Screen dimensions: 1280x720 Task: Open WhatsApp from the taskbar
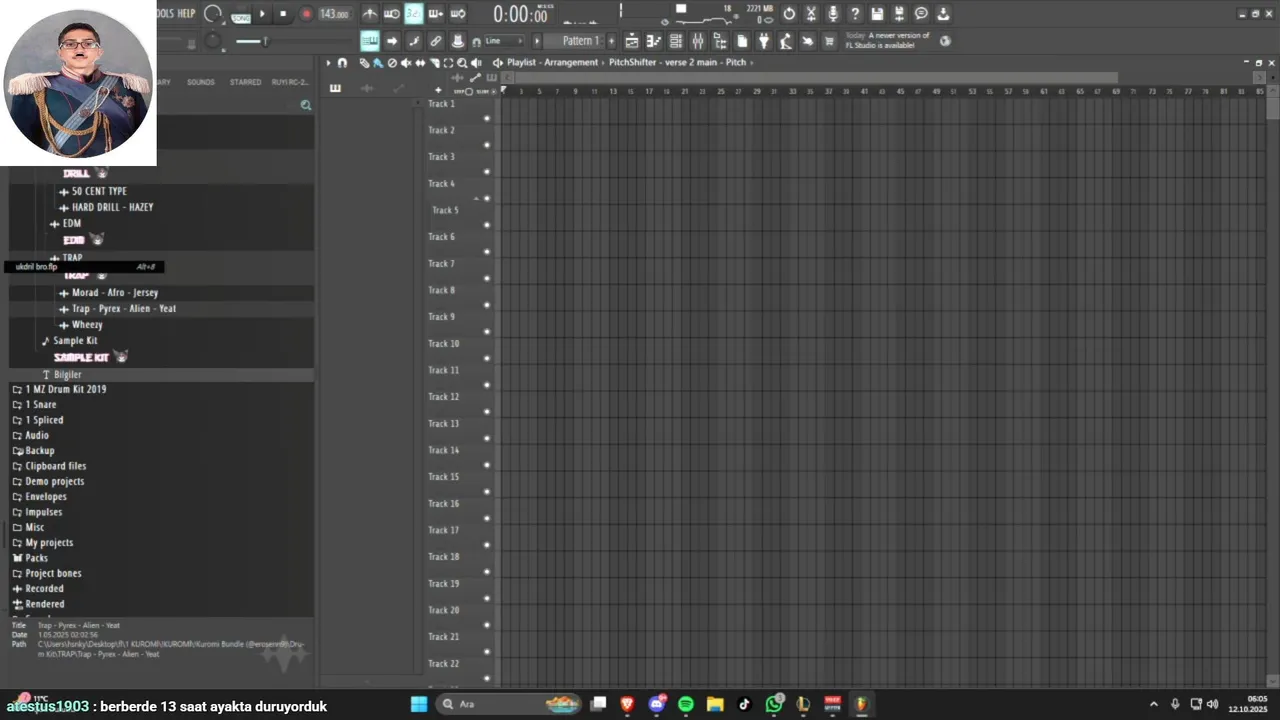pyautogui.click(x=774, y=704)
